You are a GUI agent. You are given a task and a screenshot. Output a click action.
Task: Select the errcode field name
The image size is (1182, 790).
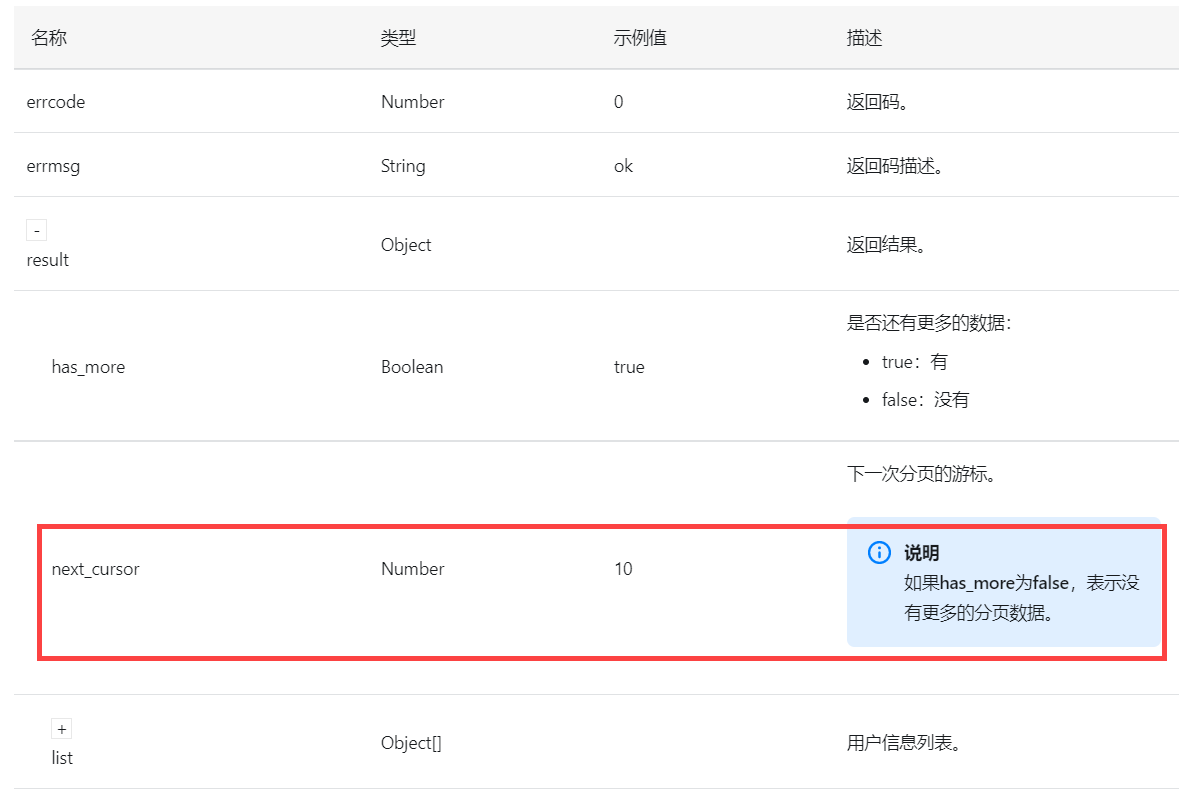coord(56,102)
